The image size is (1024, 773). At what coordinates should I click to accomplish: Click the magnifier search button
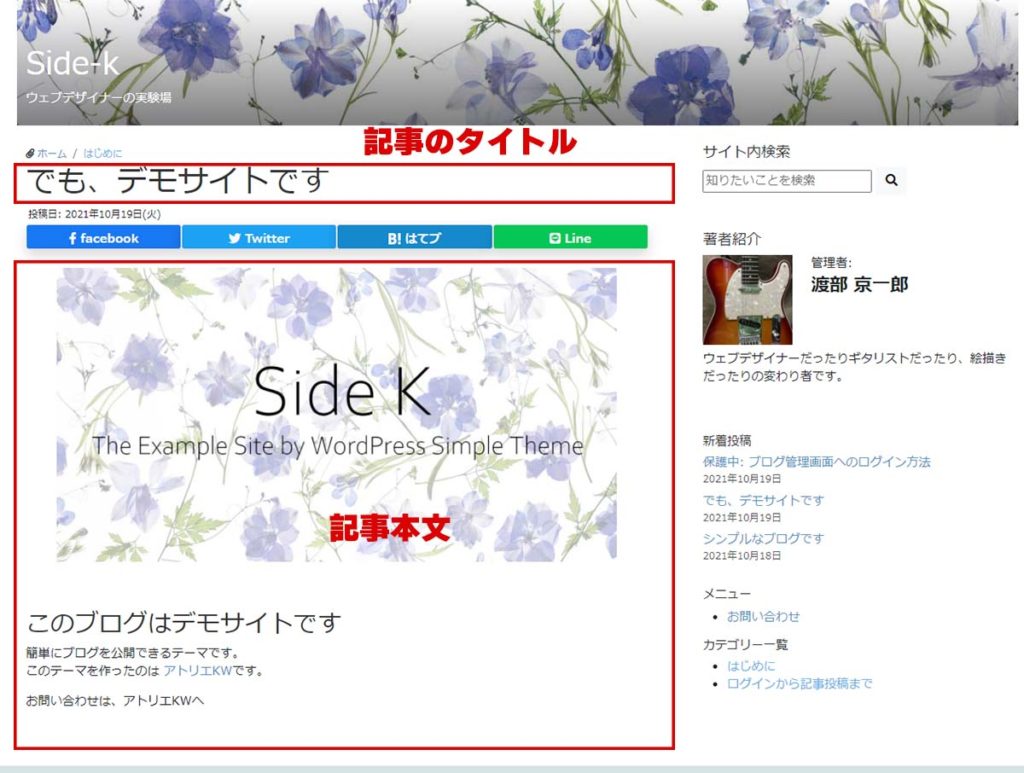[x=891, y=181]
